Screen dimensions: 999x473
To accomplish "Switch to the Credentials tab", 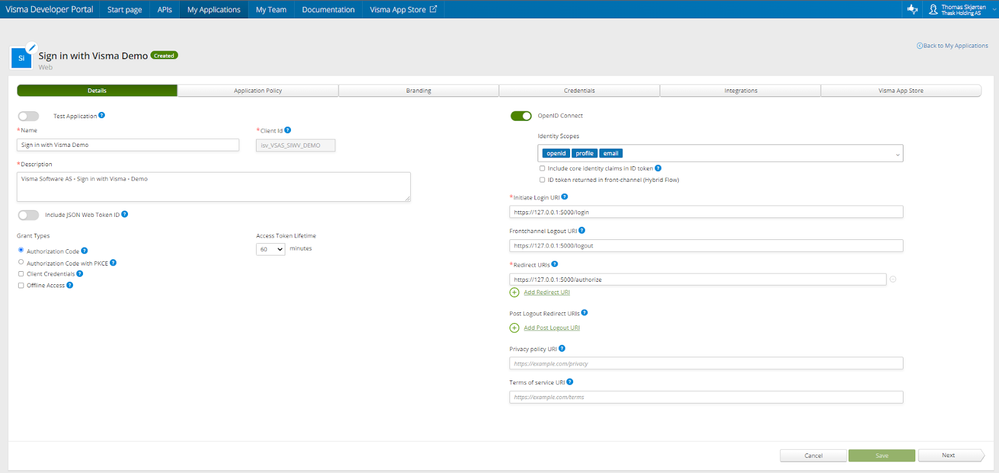I will 579,91.
